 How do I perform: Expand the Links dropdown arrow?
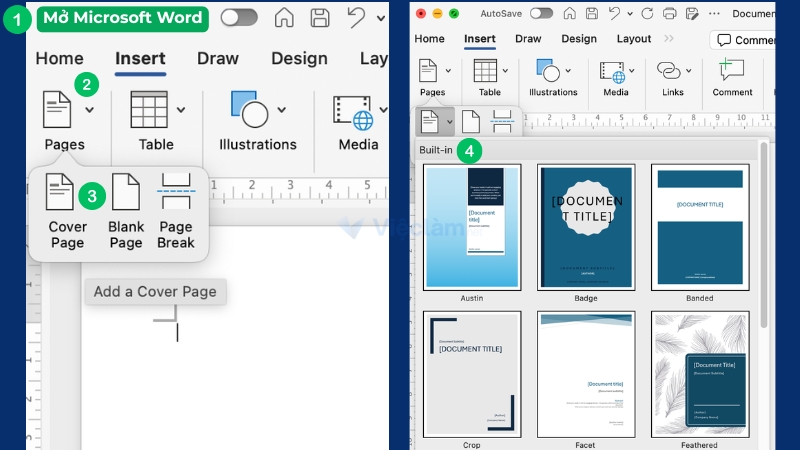tap(689, 70)
